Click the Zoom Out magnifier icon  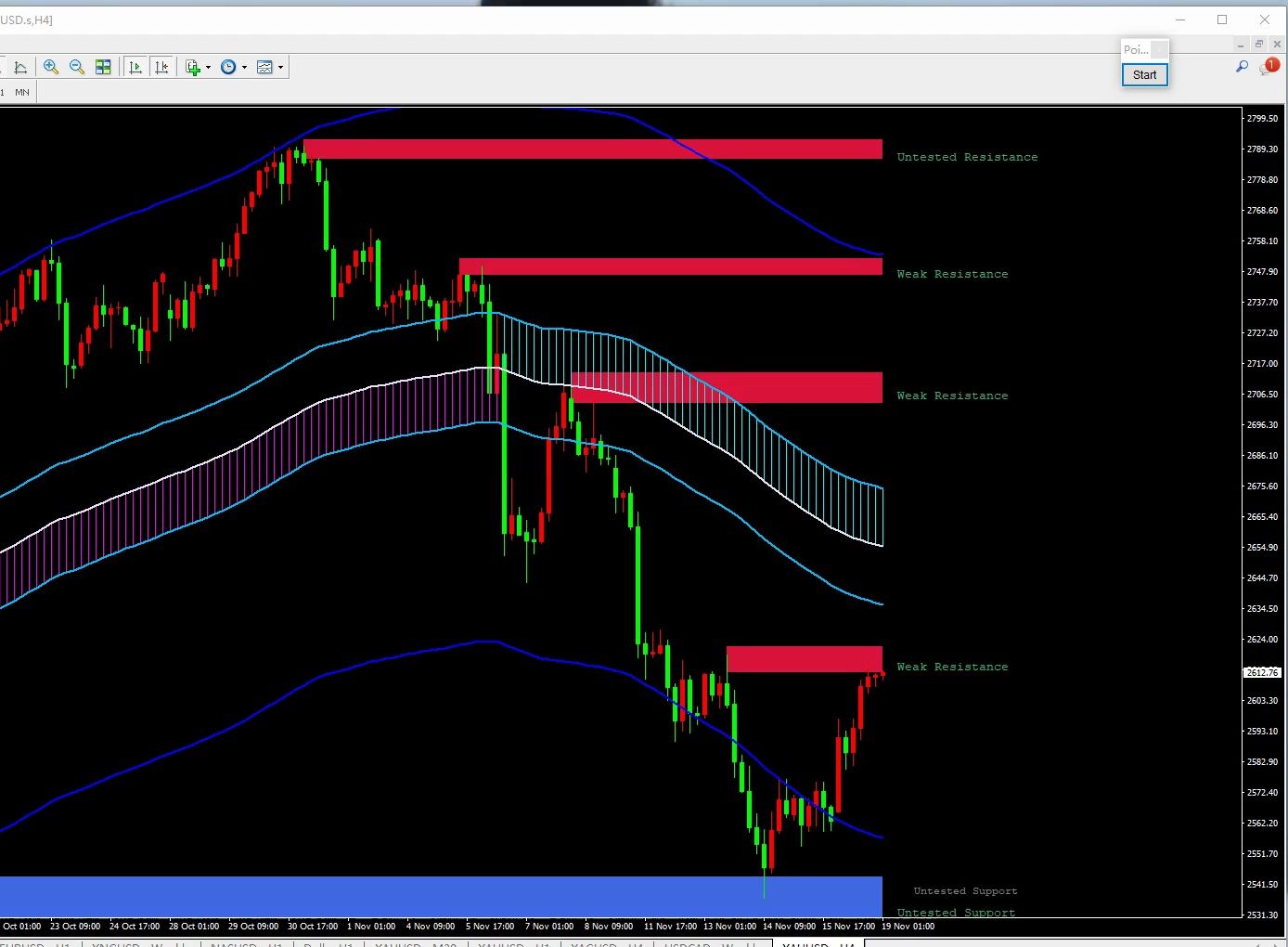(77, 67)
